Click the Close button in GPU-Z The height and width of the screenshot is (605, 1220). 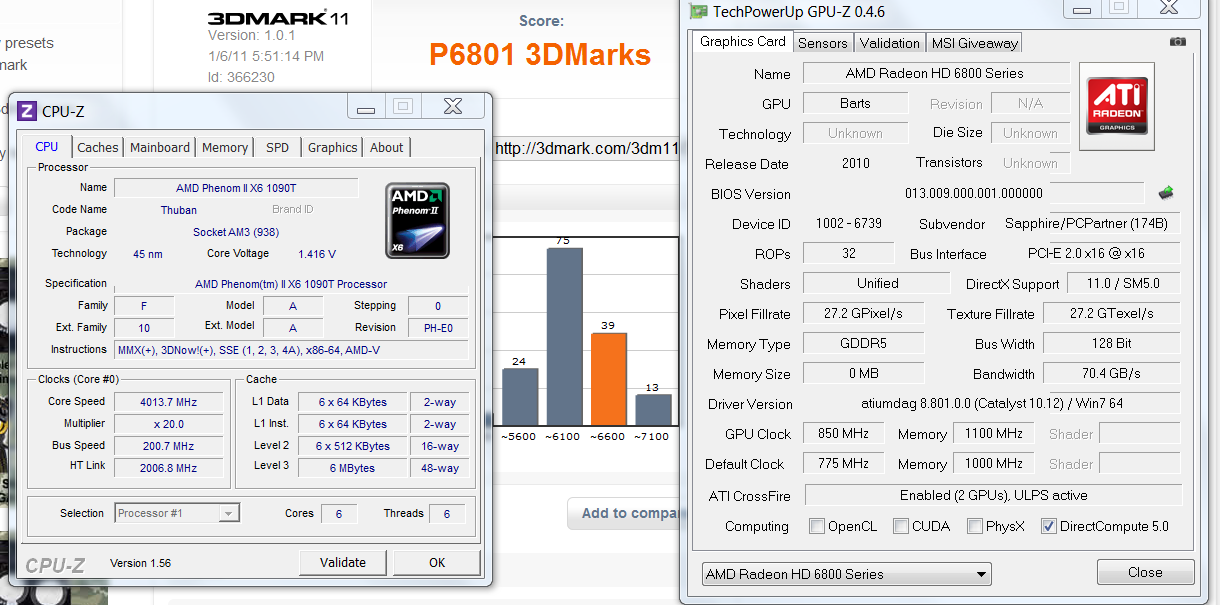tap(1145, 572)
